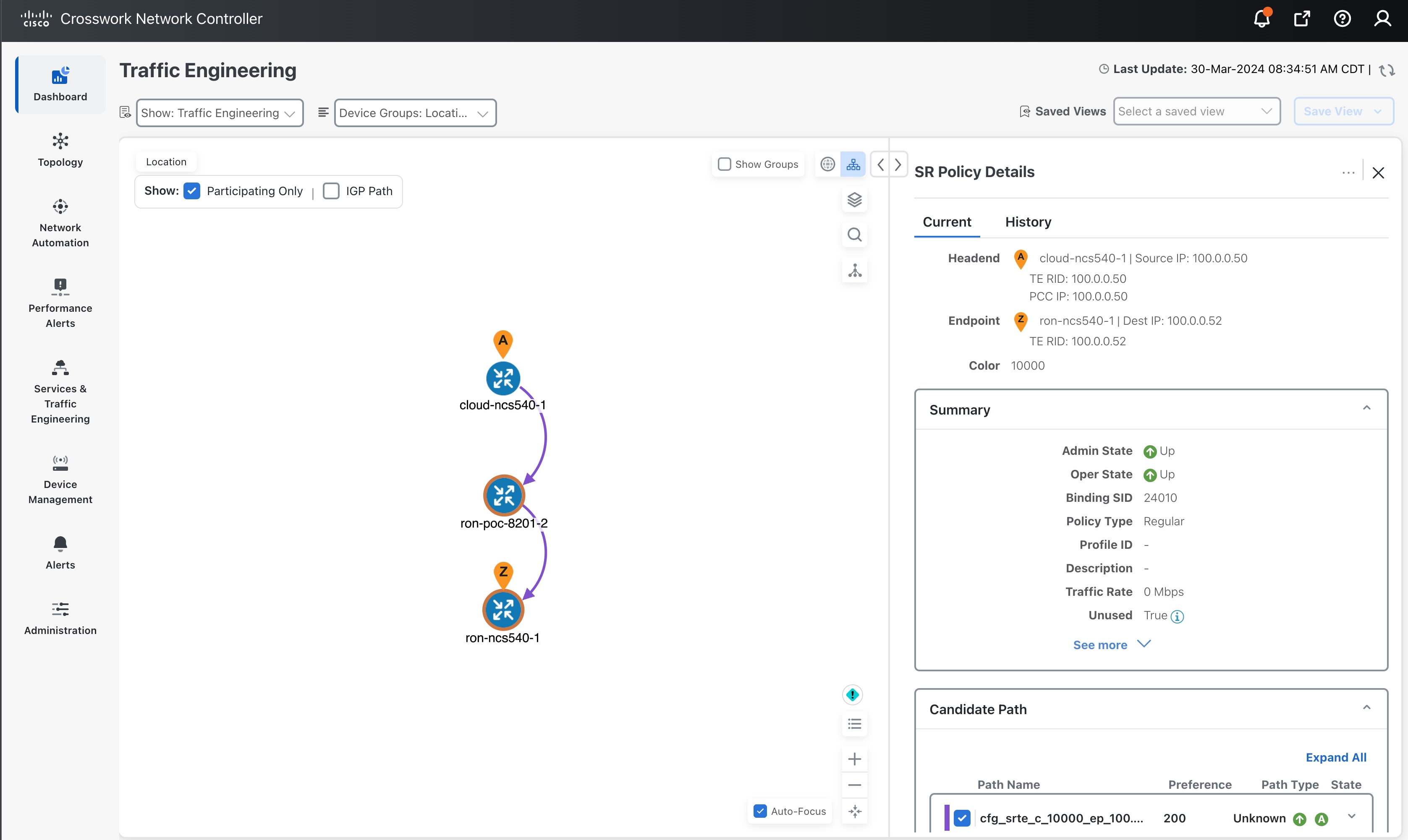Open the map list legend icon
1408x840 pixels.
pyautogui.click(x=854, y=724)
